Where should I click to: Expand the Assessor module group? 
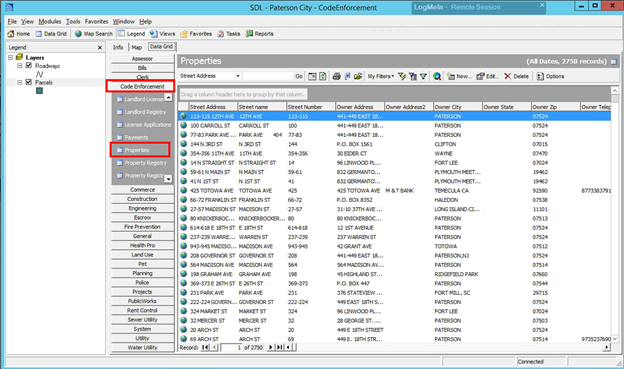pos(142,59)
